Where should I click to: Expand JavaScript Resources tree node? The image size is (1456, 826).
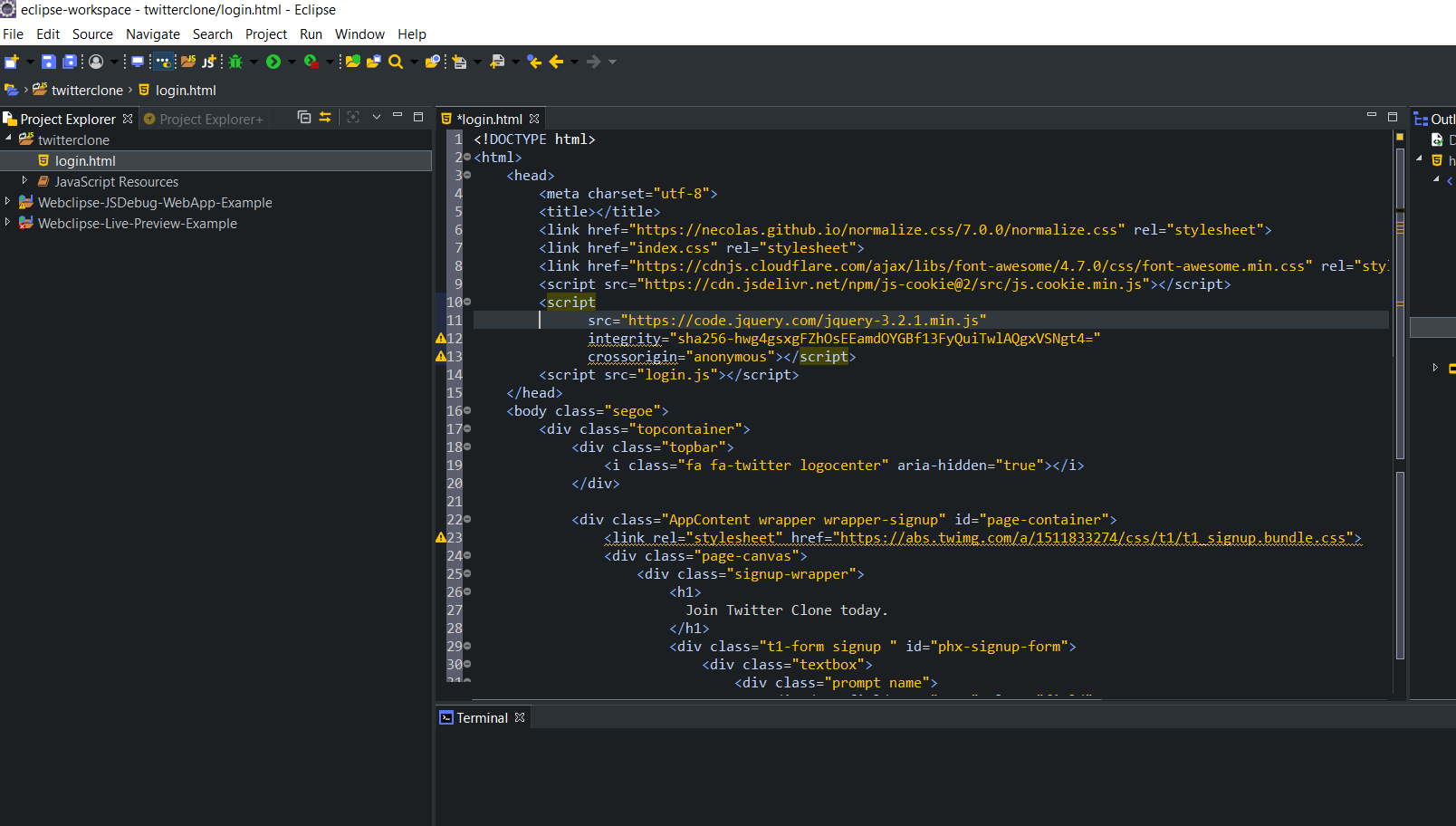click(x=25, y=180)
